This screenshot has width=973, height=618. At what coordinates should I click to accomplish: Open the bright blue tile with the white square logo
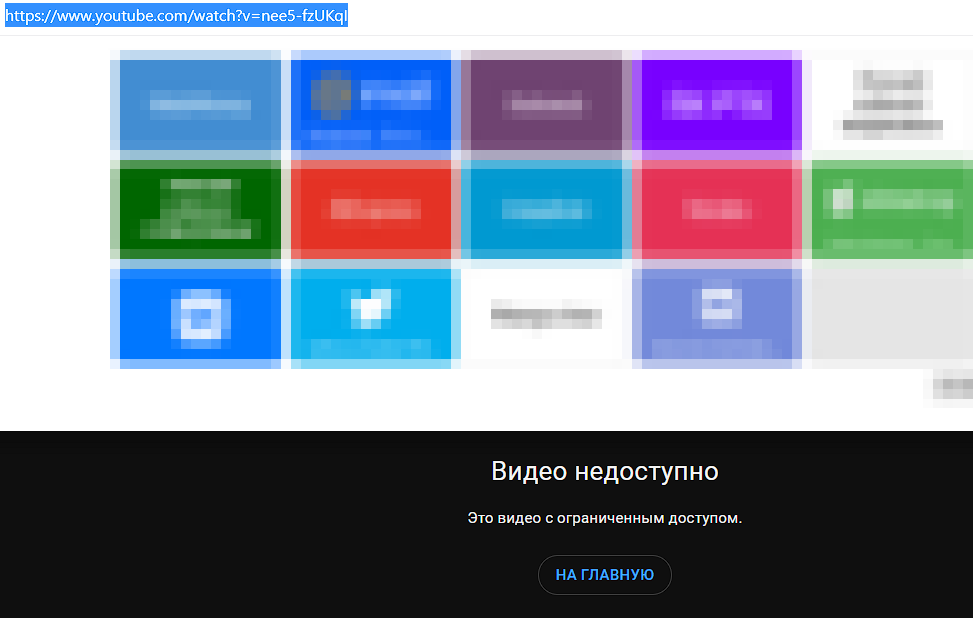(x=197, y=317)
